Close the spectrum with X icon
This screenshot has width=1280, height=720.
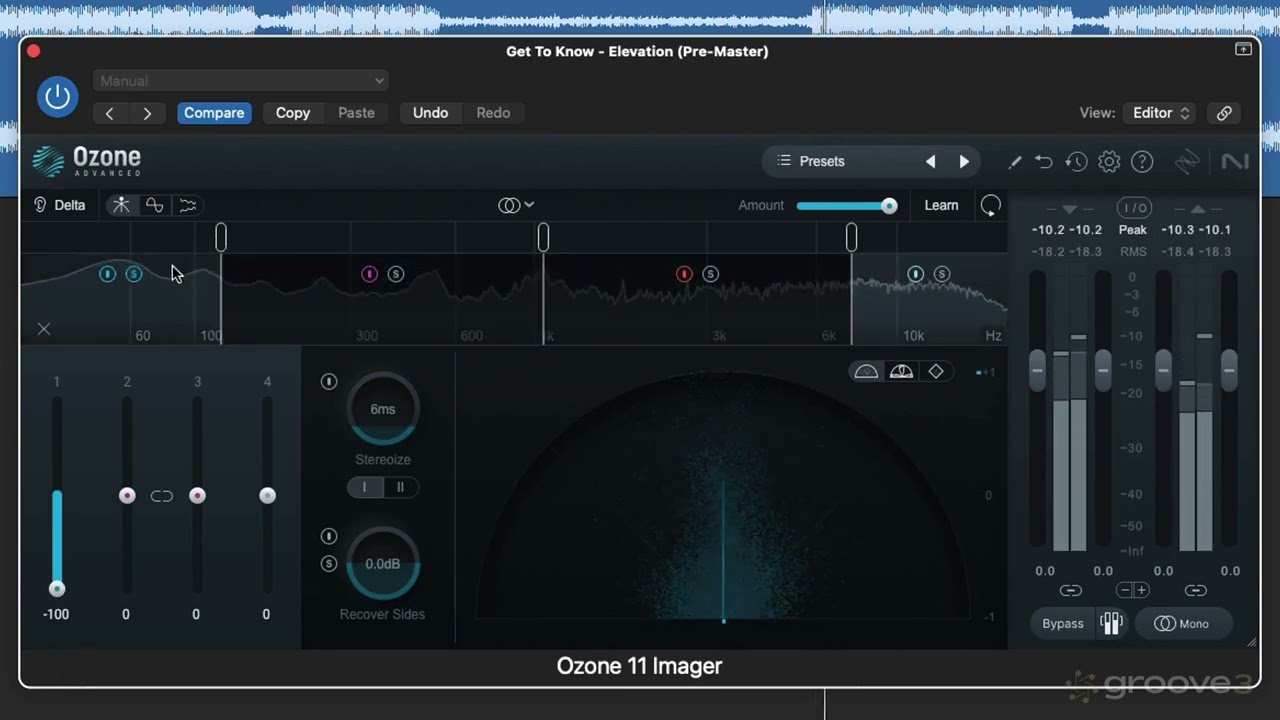click(x=44, y=329)
